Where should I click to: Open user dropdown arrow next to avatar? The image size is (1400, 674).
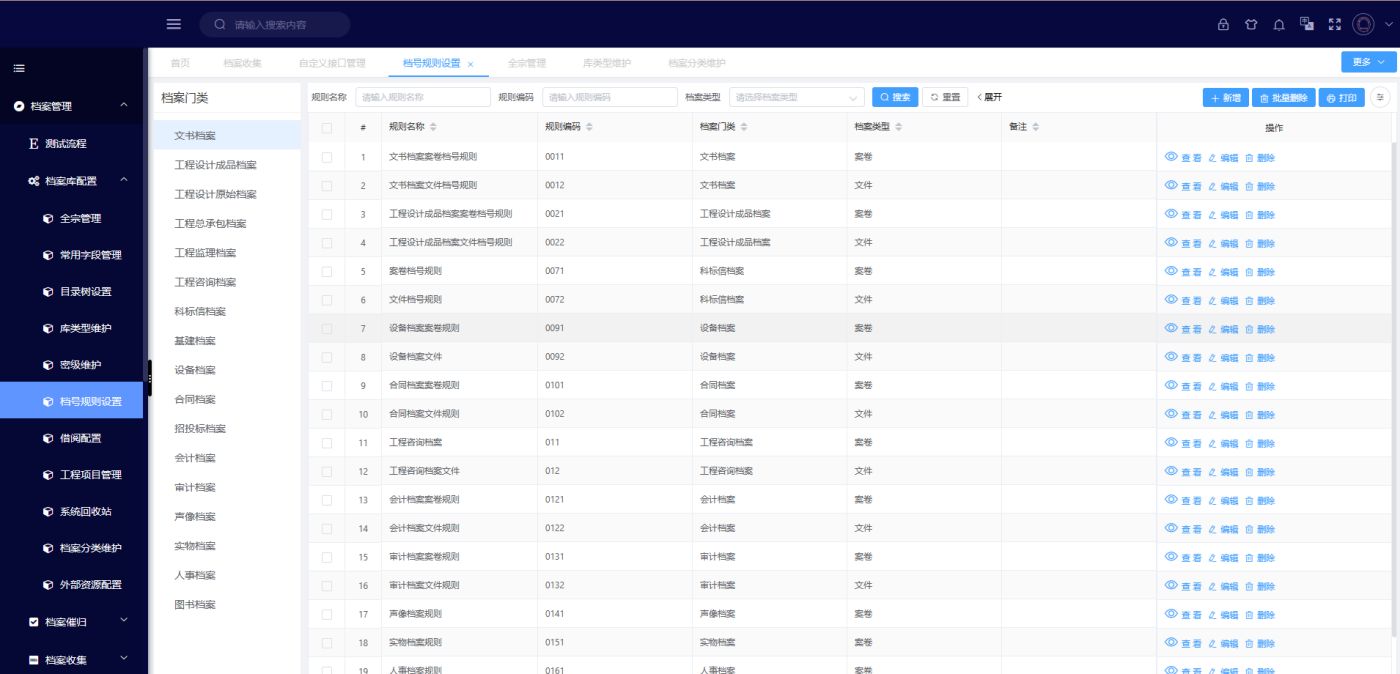pos(1388,24)
